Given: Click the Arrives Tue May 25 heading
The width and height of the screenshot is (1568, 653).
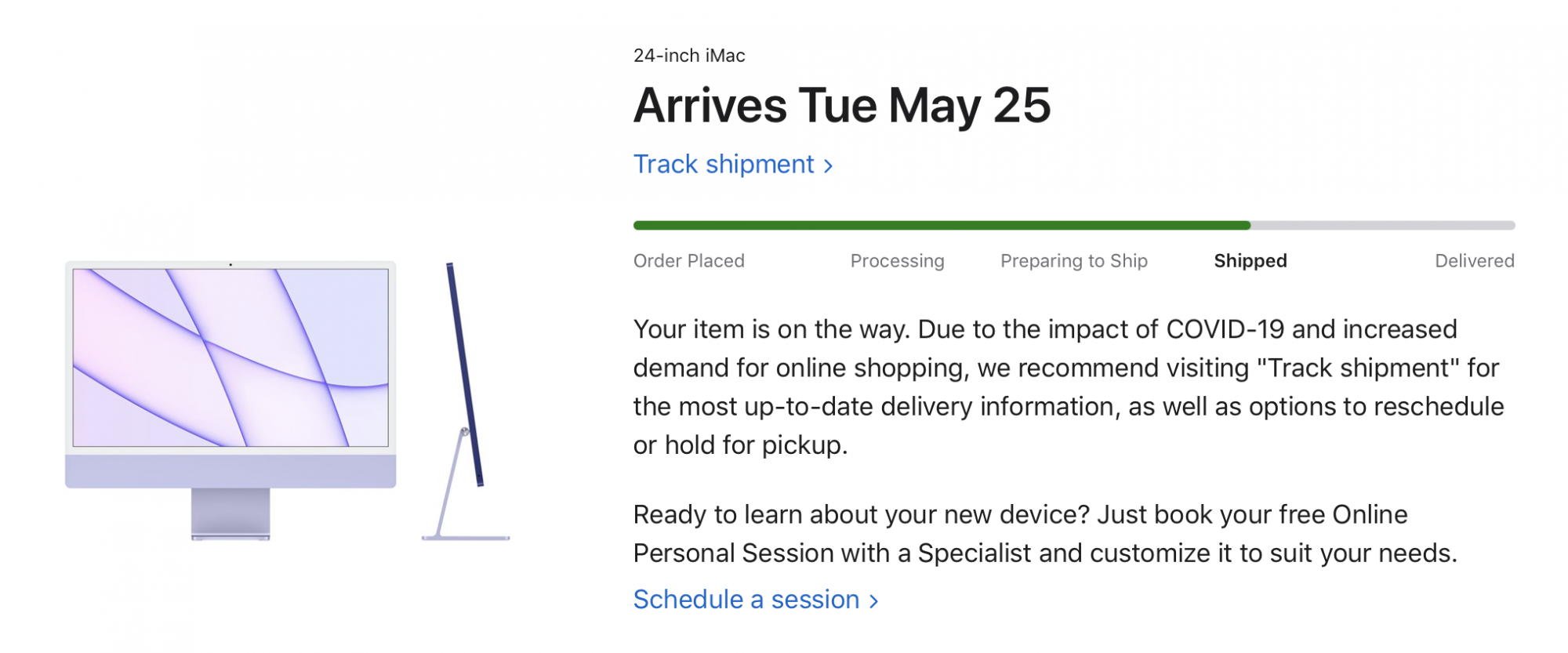Looking at the screenshot, I should pyautogui.click(x=841, y=106).
